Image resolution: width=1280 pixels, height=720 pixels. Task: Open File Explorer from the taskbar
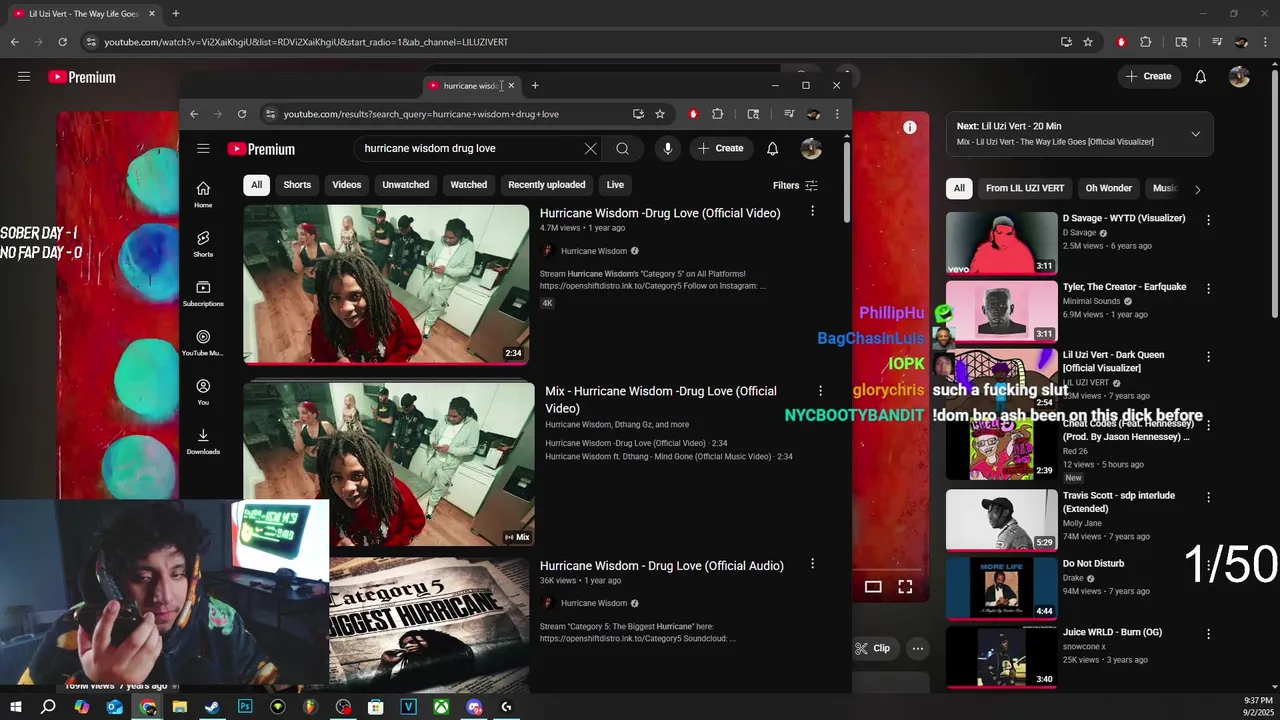coord(180,707)
